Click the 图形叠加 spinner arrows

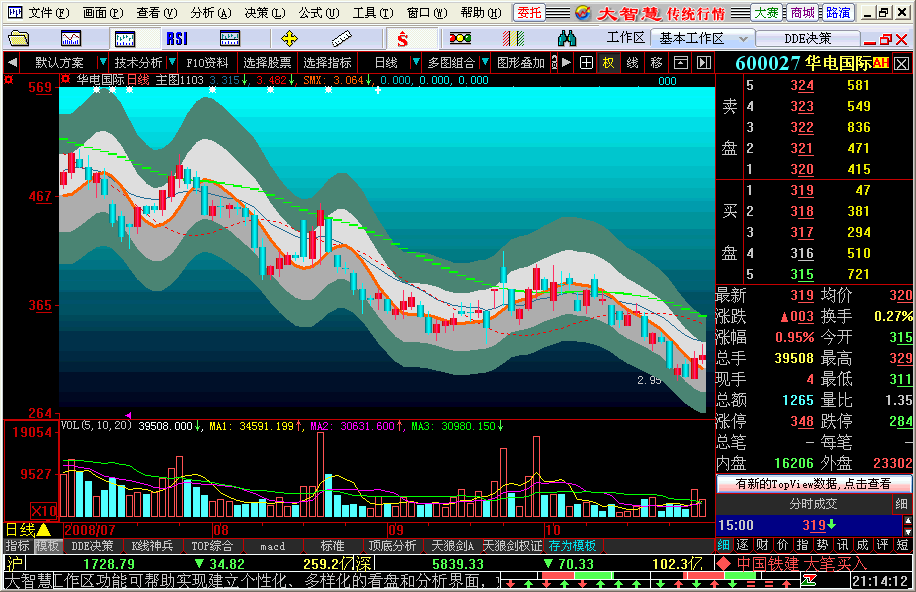[554, 62]
